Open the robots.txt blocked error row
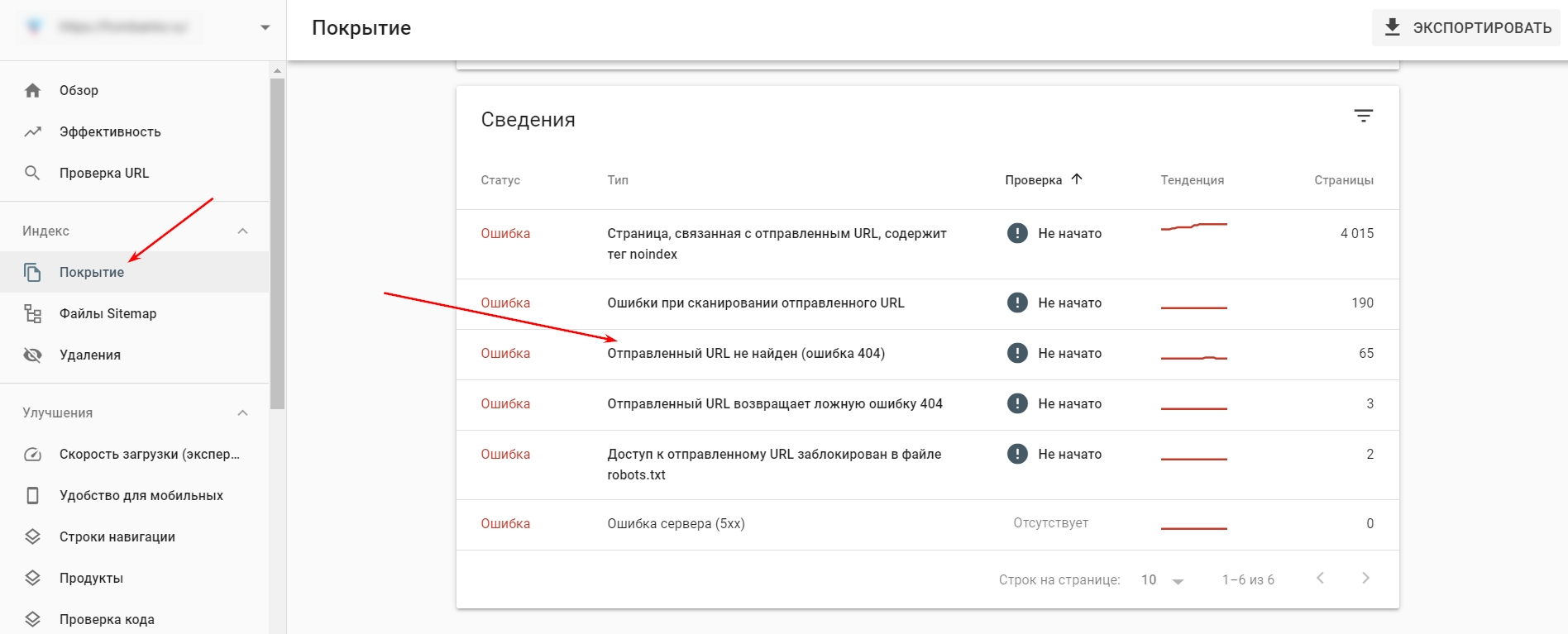The image size is (1568, 634). coord(927,465)
